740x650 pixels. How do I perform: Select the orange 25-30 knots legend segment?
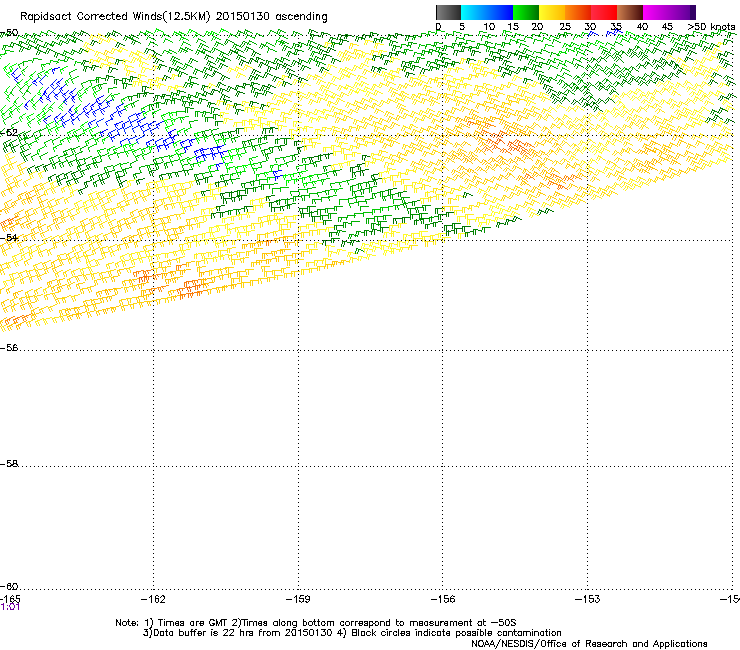coord(578,12)
